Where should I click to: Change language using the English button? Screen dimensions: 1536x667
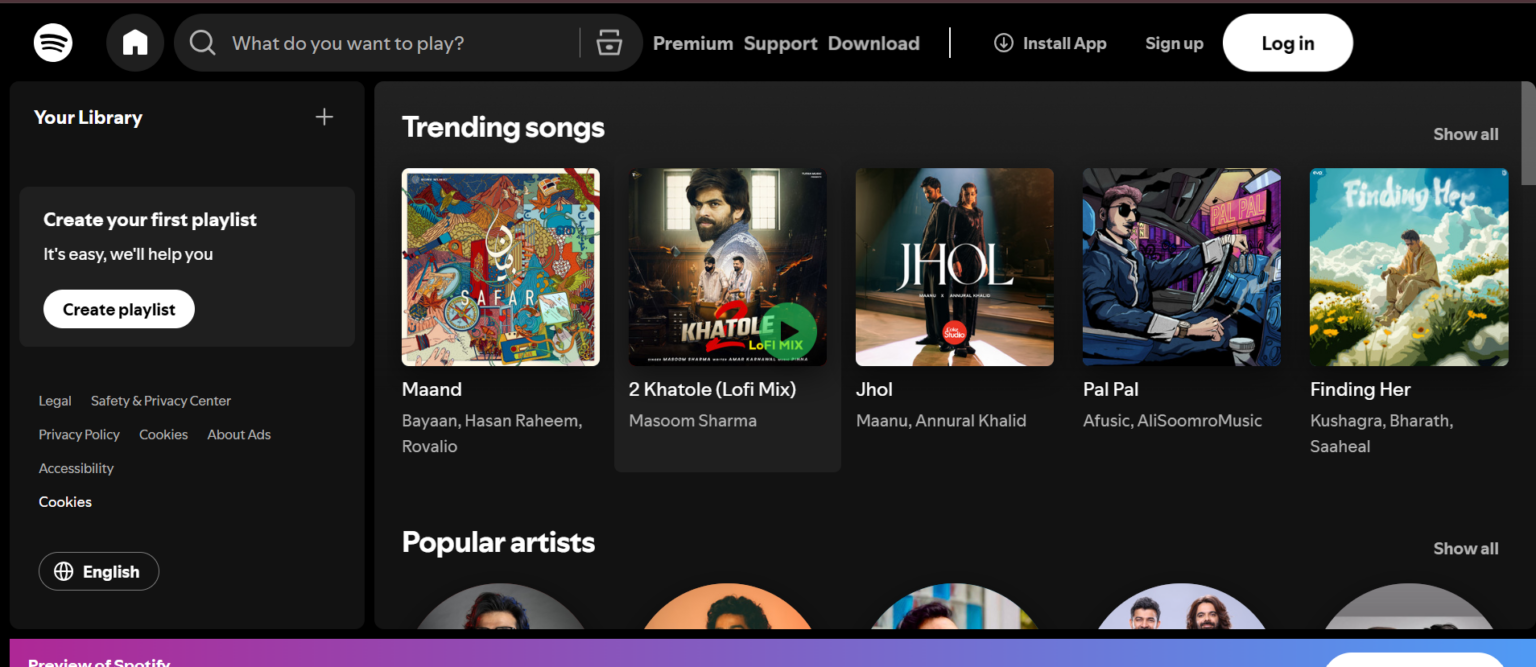point(98,571)
